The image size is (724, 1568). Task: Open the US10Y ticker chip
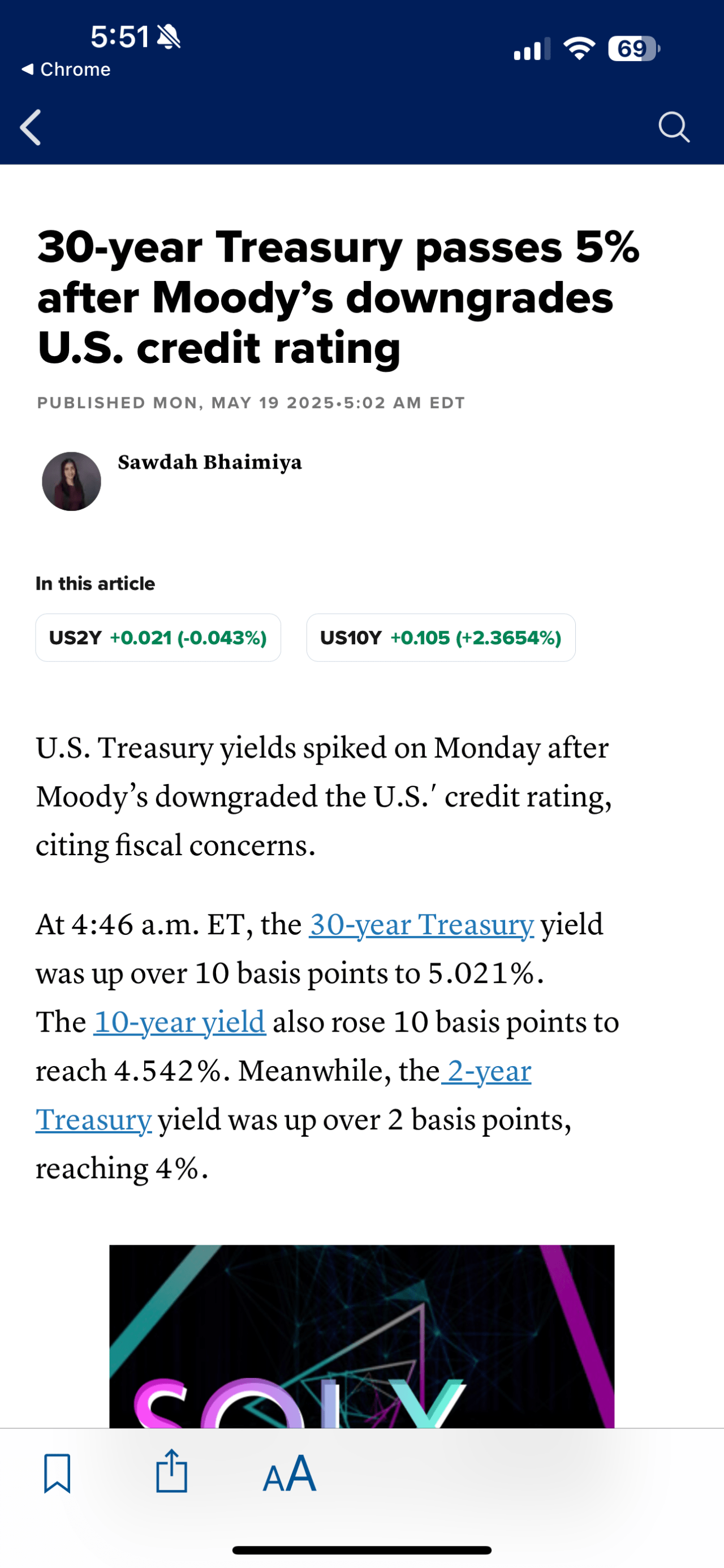[x=441, y=637]
